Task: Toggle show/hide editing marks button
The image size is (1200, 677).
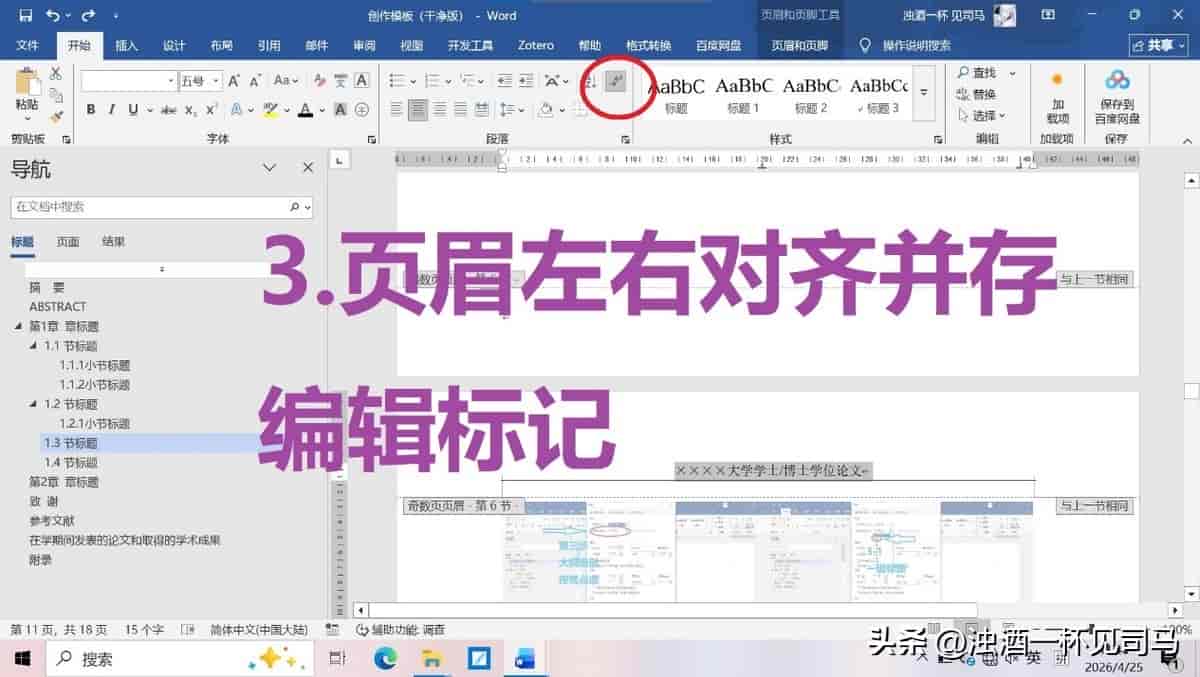Action: (x=617, y=81)
